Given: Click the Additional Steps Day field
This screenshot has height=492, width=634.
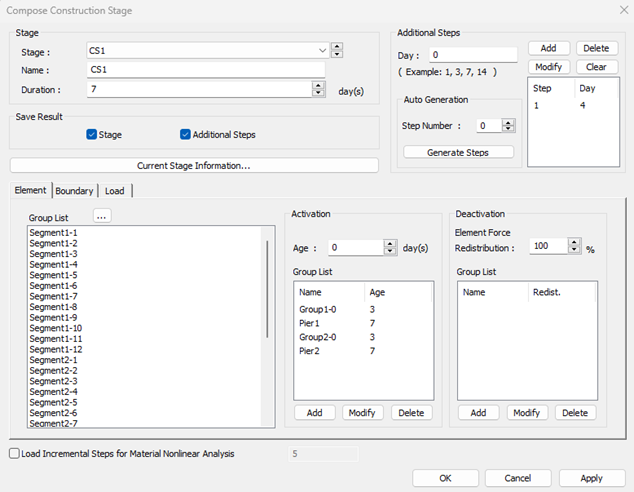Looking at the screenshot, I should pos(473,55).
